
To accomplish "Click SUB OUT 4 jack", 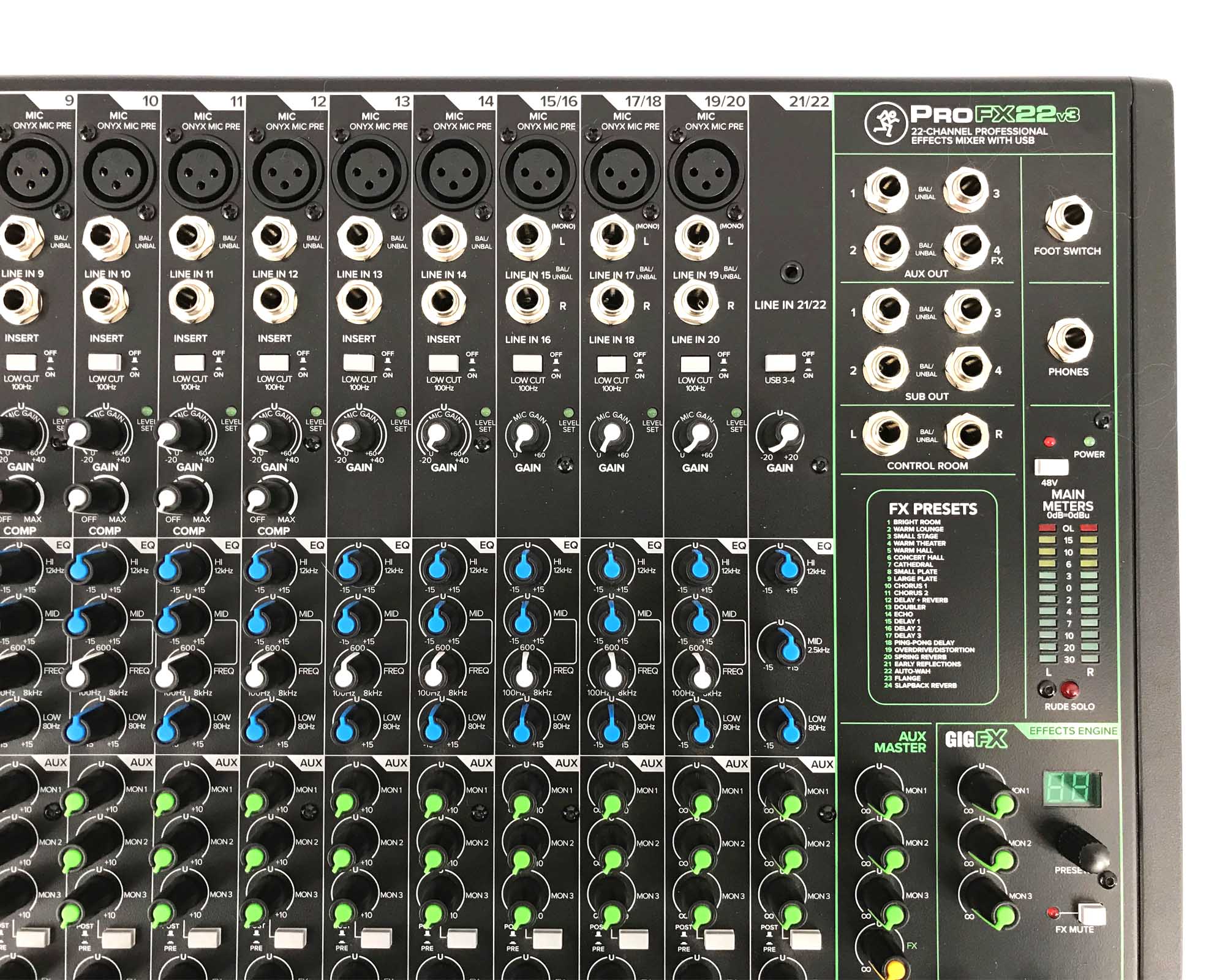I will 968,368.
